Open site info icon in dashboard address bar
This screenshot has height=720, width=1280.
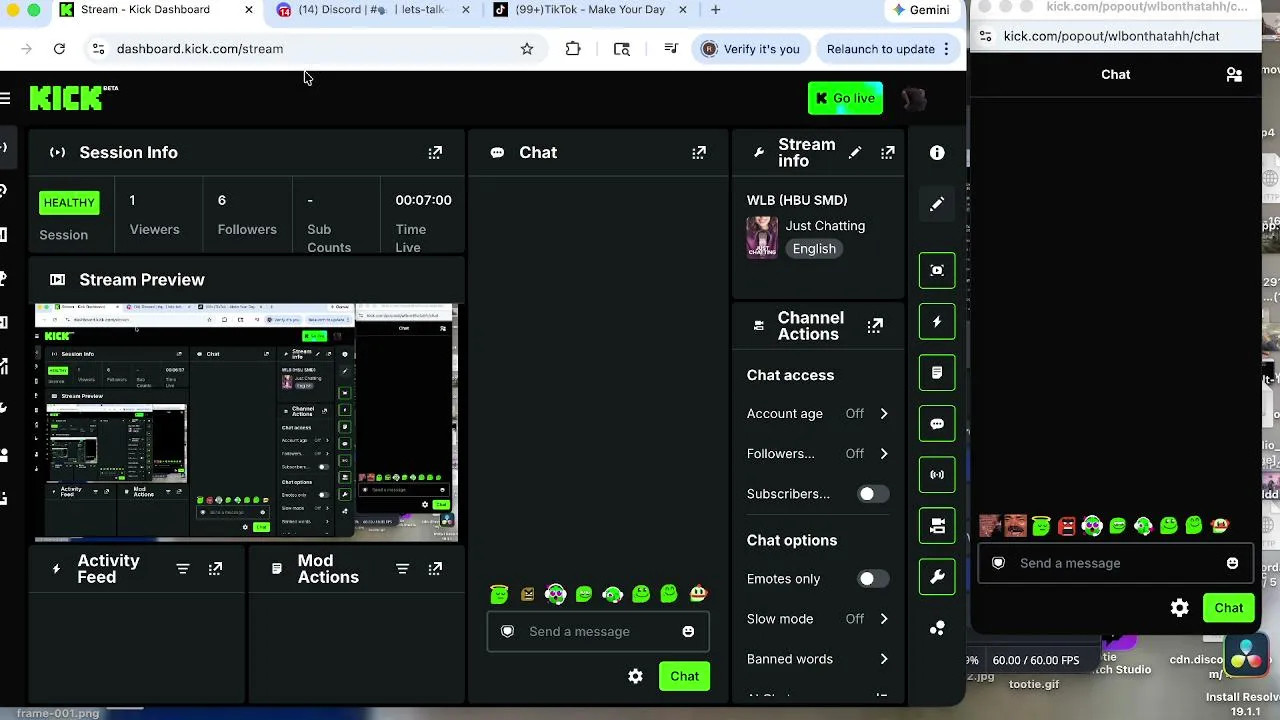click(x=98, y=49)
